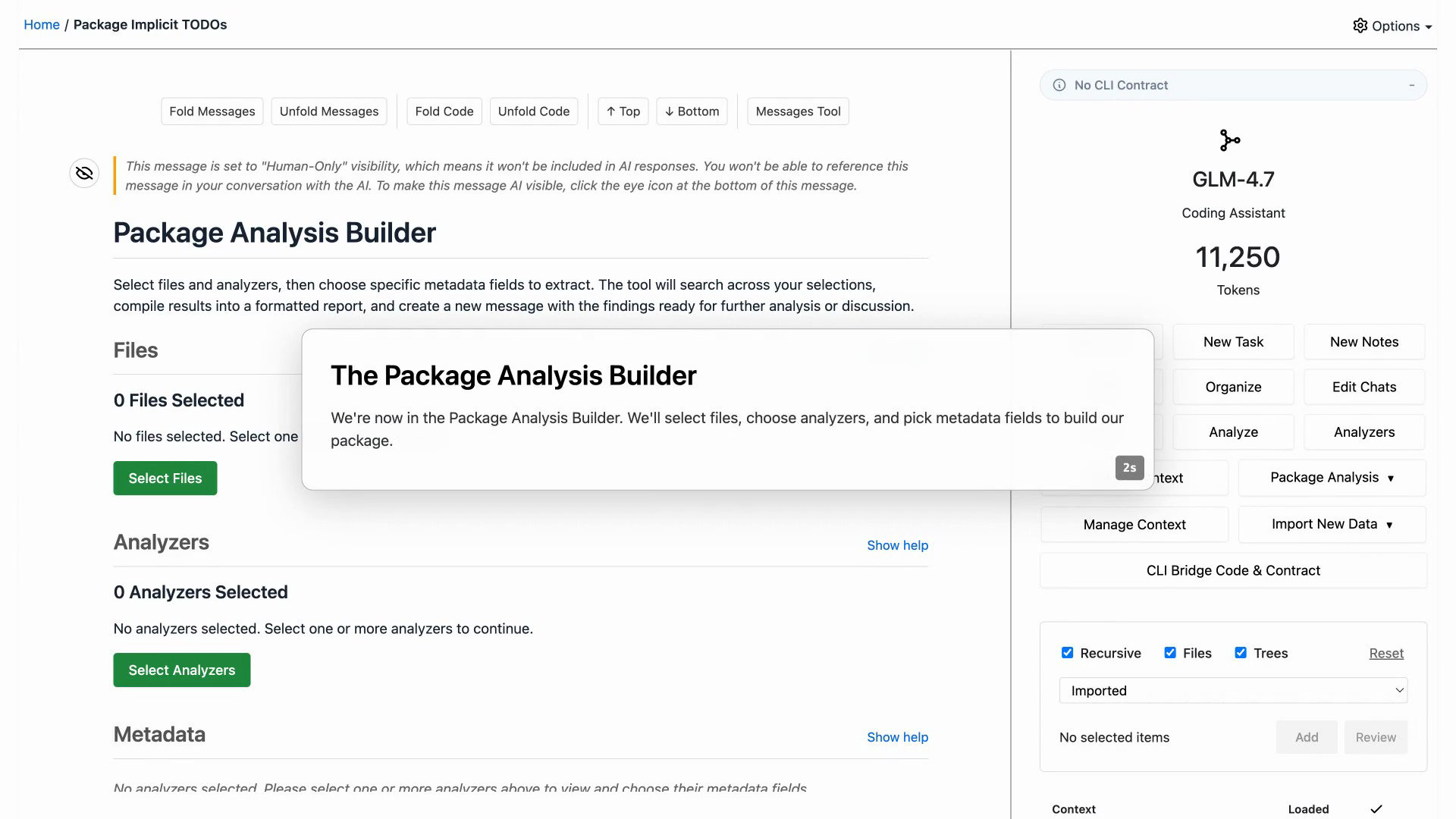Click Coding Assistant label

pos(1233,213)
